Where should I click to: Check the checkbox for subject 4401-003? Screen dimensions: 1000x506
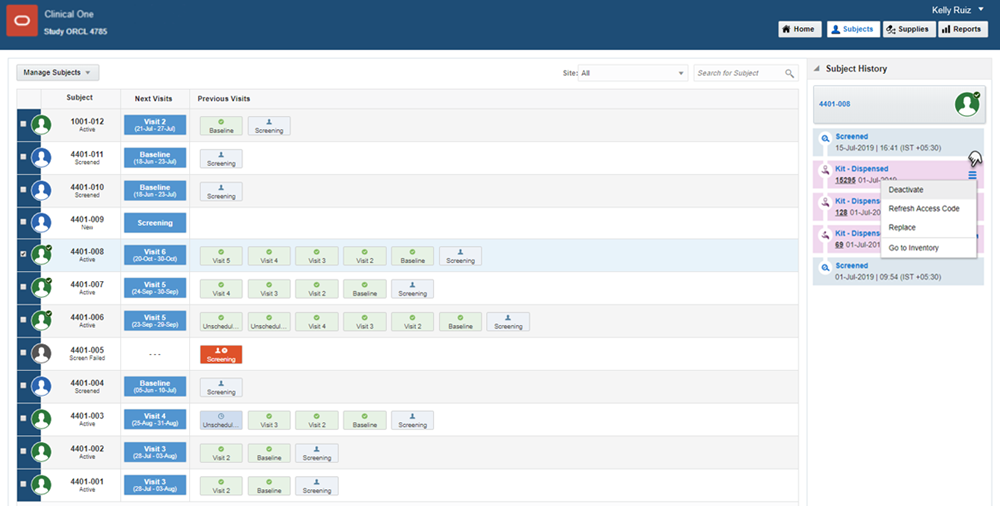coord(24,418)
